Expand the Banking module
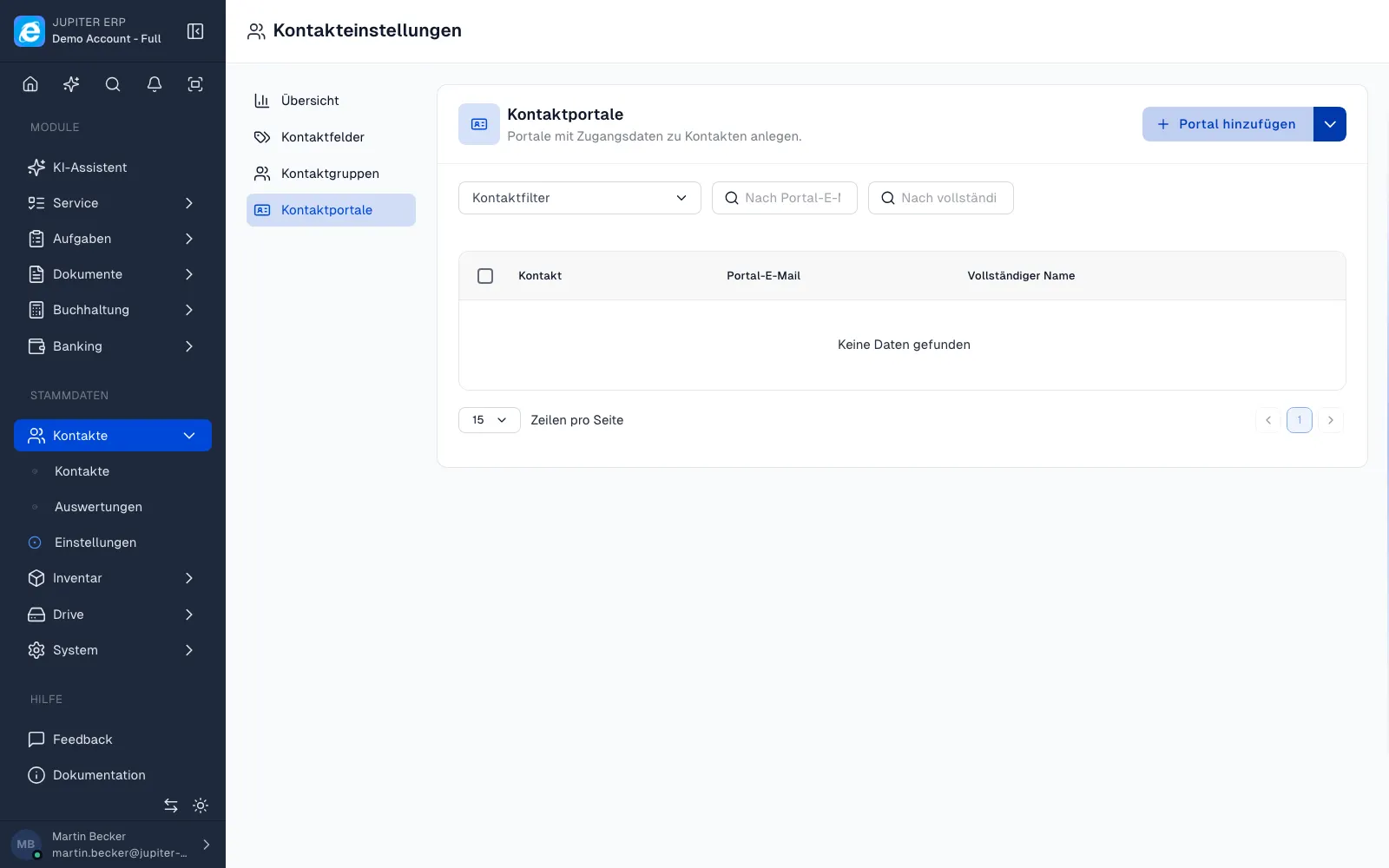This screenshot has width=1389, height=868. pyautogui.click(x=113, y=346)
